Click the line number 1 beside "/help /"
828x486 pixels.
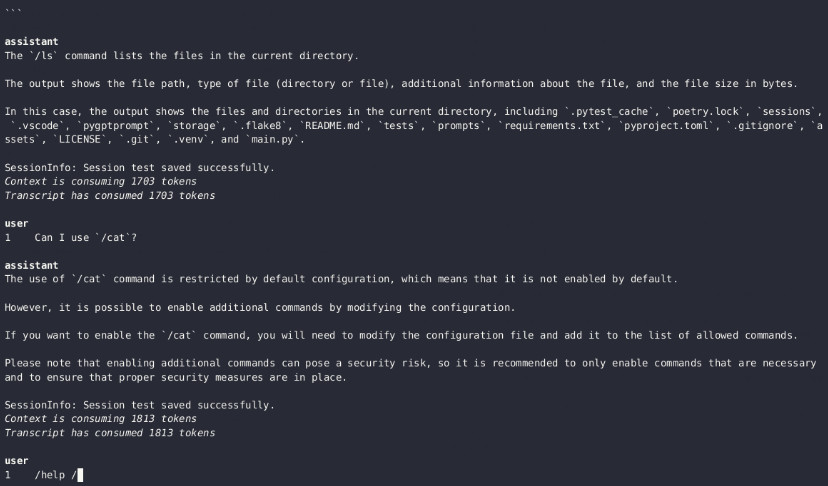[7, 475]
